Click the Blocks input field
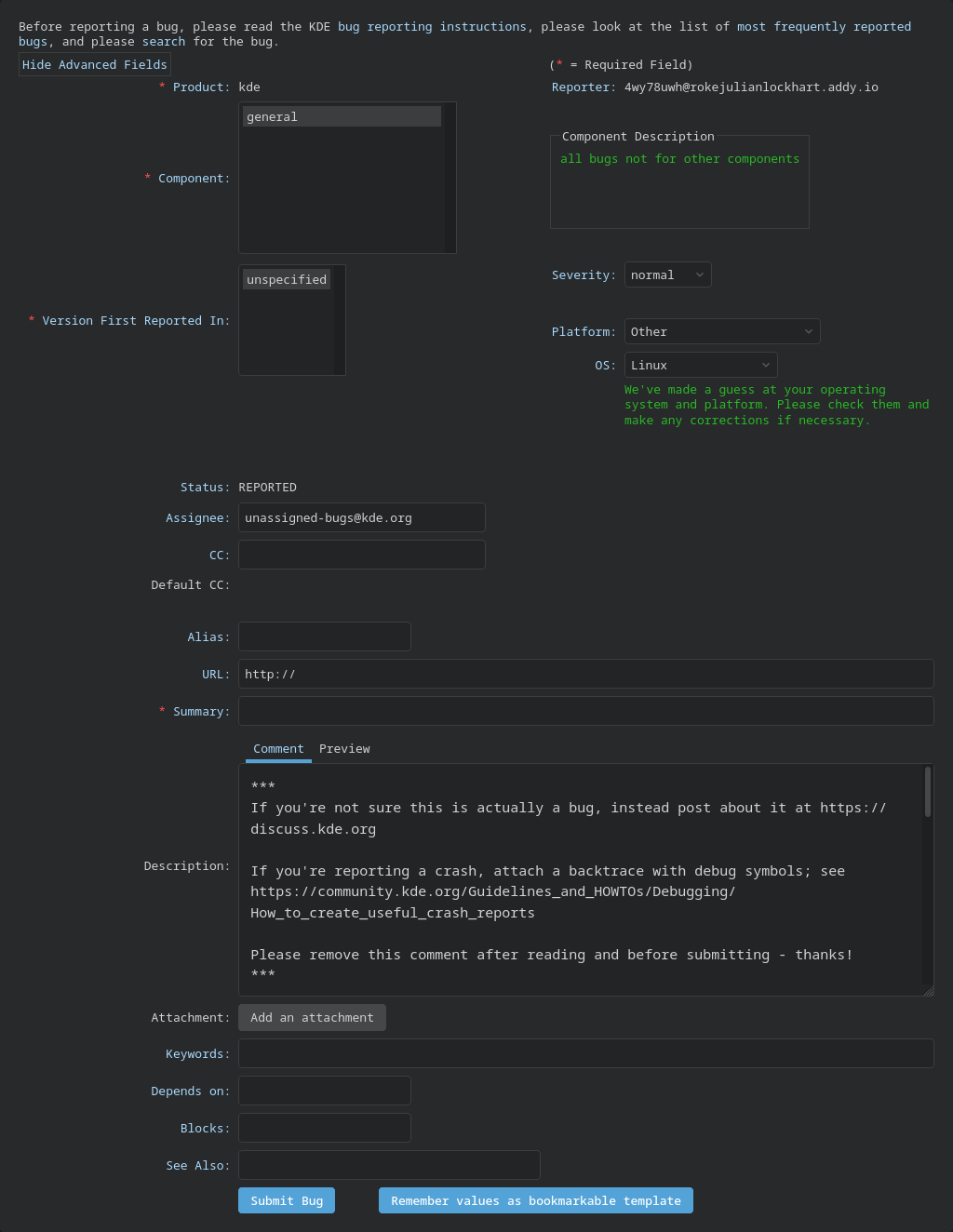This screenshot has height=1232, width=953. click(x=325, y=1128)
